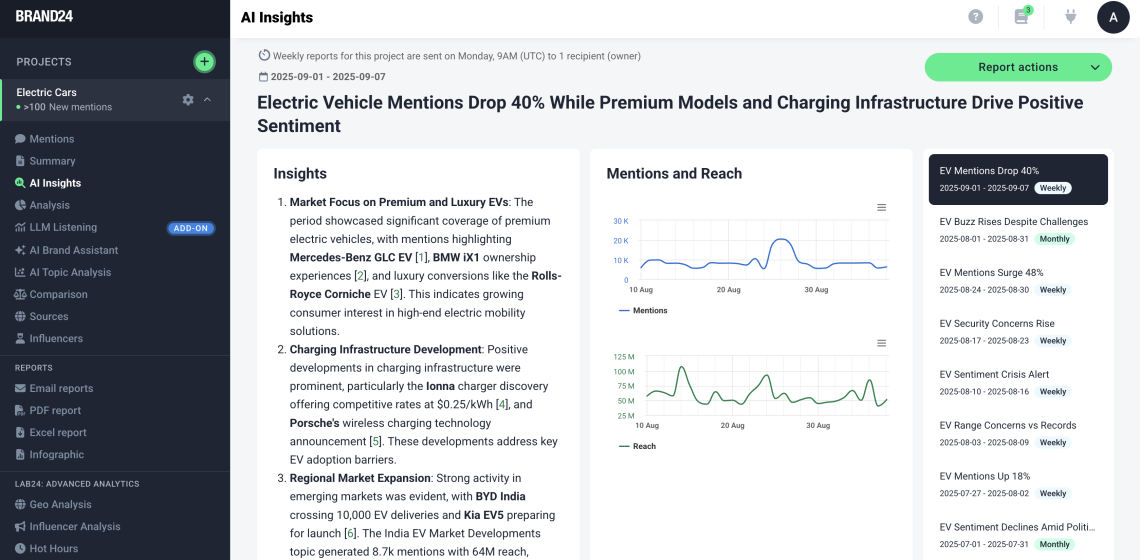
Task: Click the Hot Hours clock icon
Action: pos(20,548)
